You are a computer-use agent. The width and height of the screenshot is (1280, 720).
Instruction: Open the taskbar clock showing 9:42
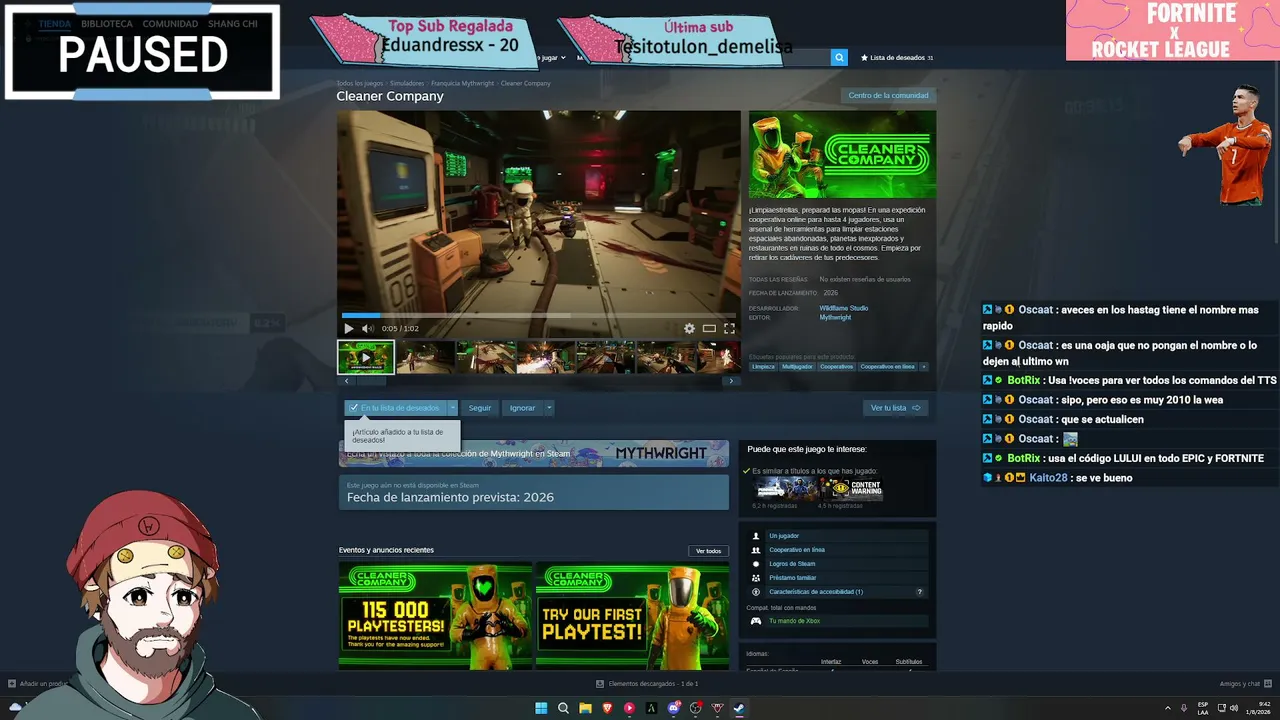coord(1258,708)
